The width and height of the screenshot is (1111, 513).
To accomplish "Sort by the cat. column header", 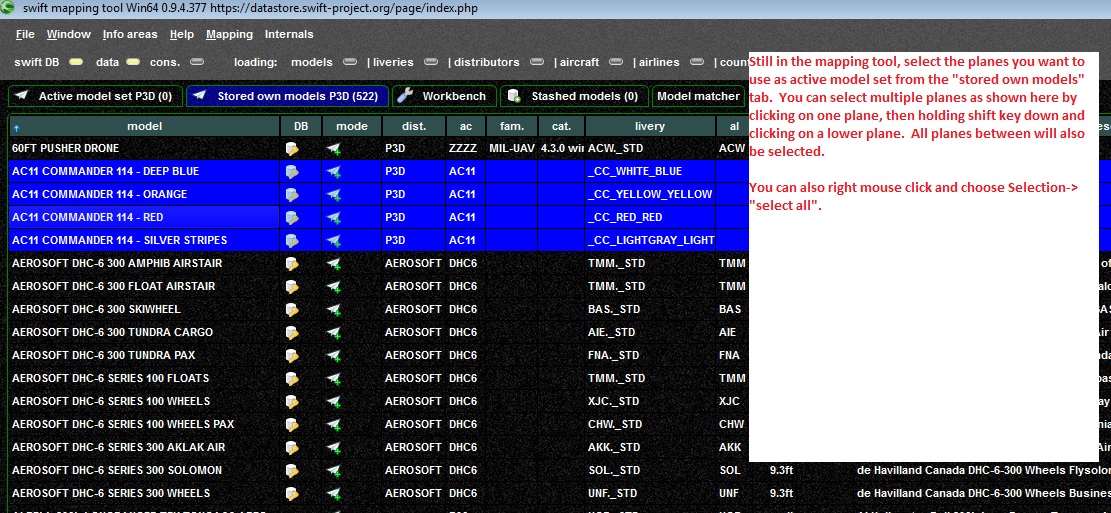I will (561, 126).
